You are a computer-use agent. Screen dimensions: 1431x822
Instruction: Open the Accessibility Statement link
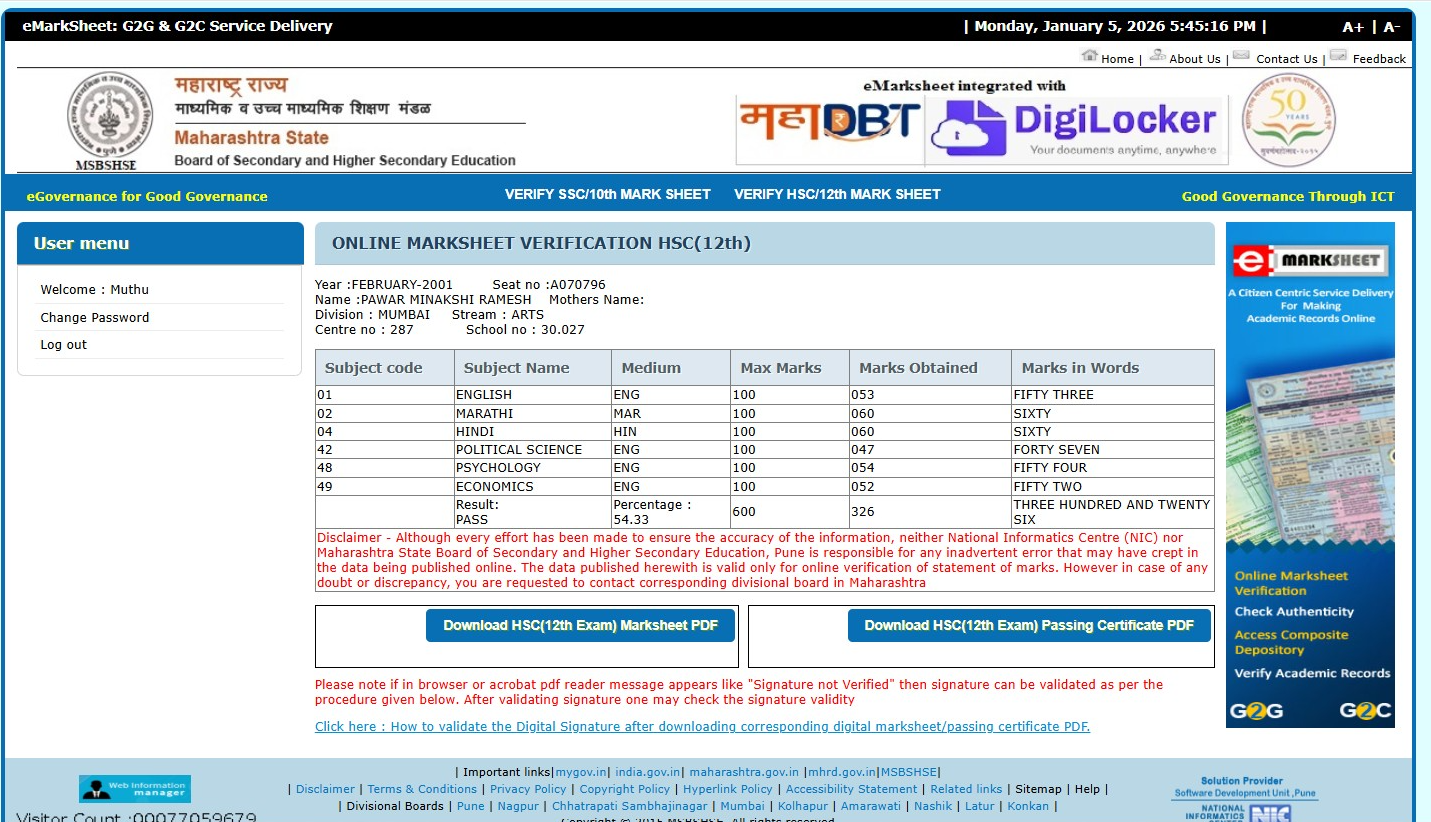[851, 789]
